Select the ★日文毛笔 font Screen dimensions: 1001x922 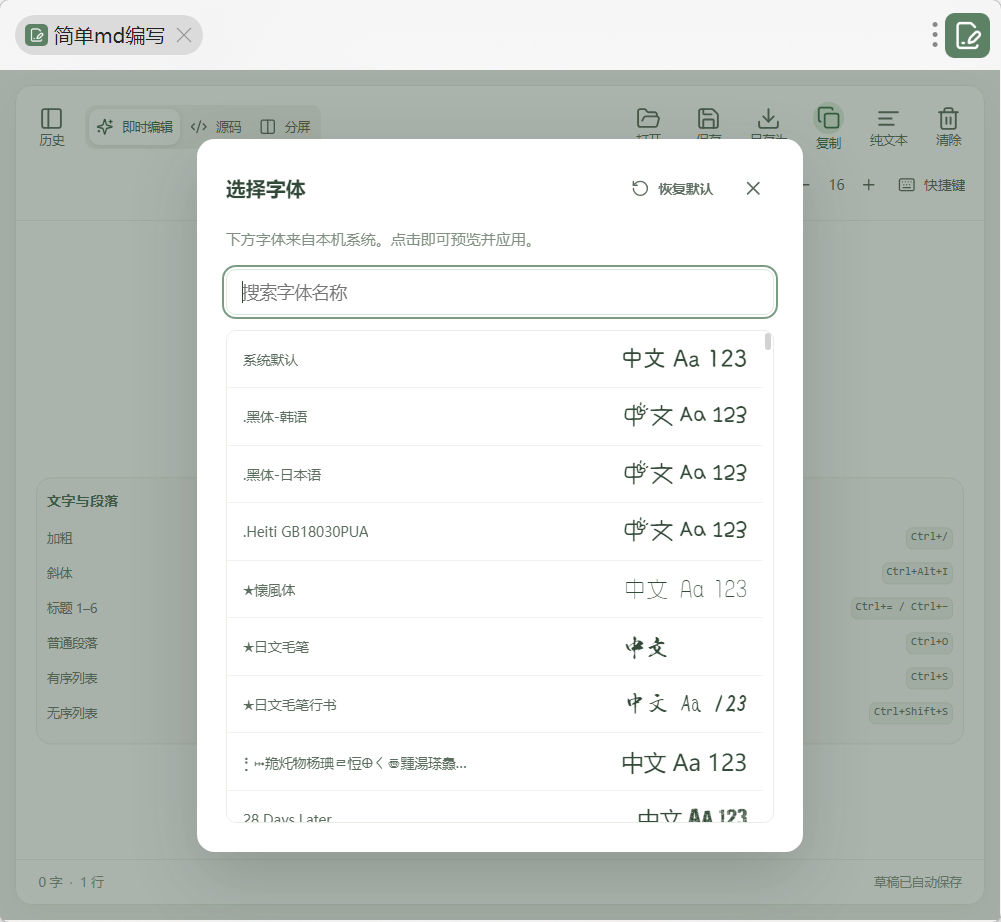point(495,647)
